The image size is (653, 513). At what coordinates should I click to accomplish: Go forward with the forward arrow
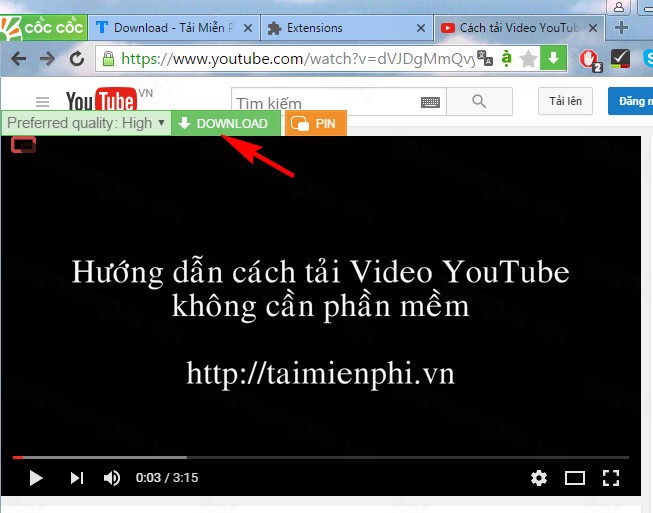[x=47, y=59]
